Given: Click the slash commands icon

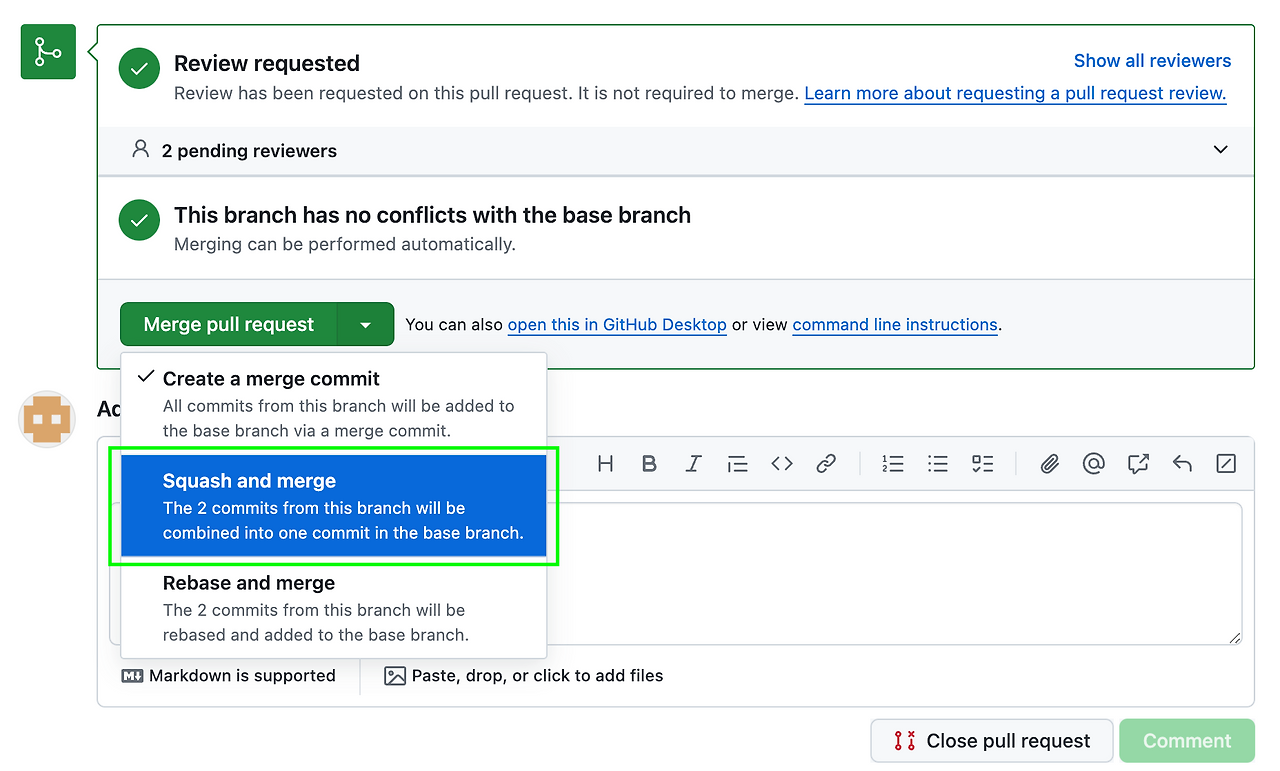Looking at the screenshot, I should [1226, 464].
